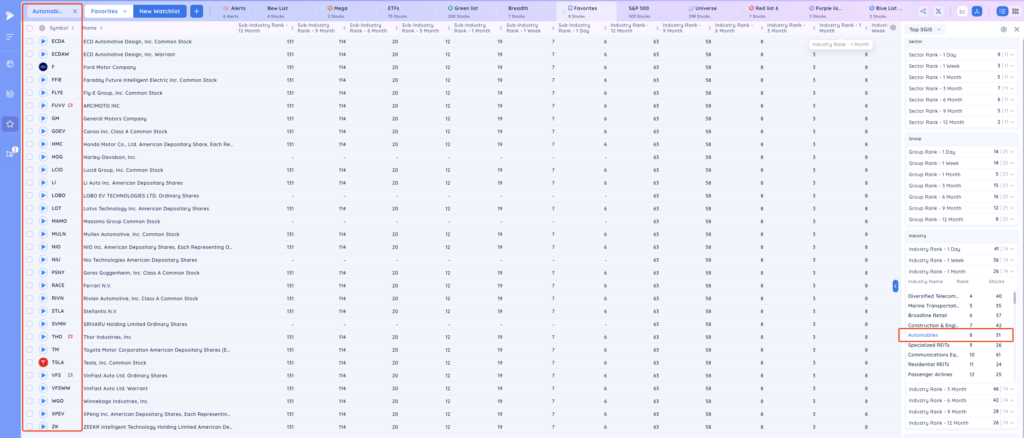1024x438 pixels.
Task: Play chart for ECDA row
Action: click(x=42, y=41)
